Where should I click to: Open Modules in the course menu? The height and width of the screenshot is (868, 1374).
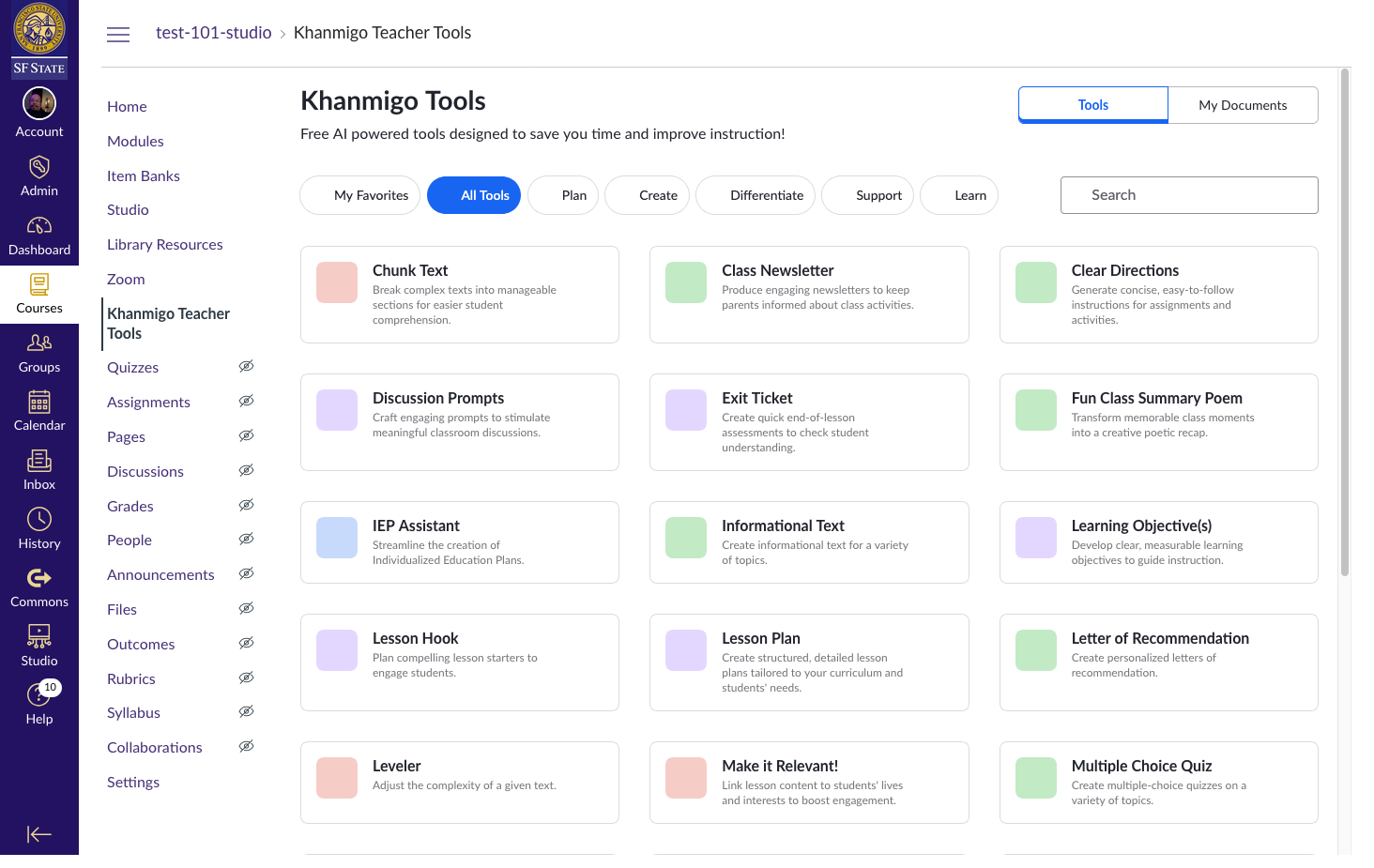[135, 142]
